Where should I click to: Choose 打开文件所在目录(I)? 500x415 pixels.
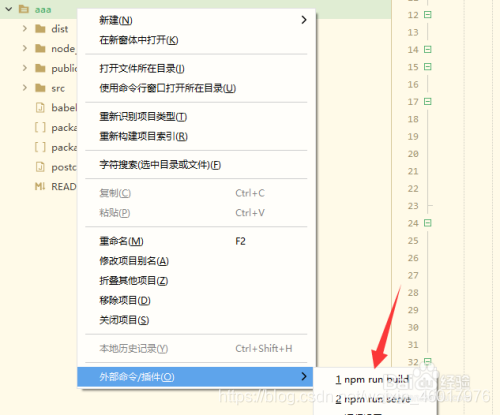197,69
